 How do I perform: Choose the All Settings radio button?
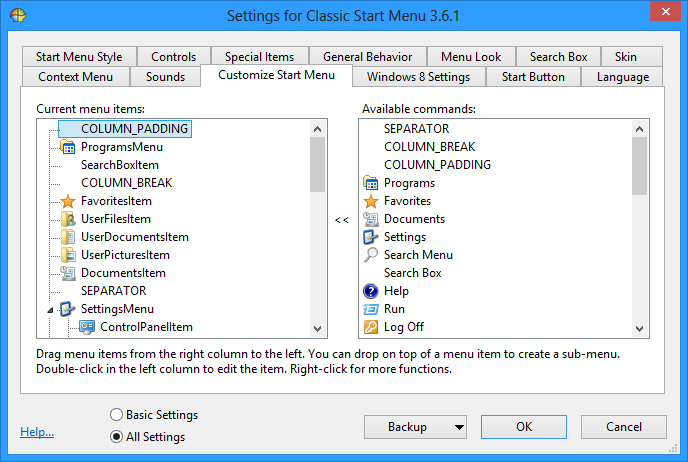117,436
